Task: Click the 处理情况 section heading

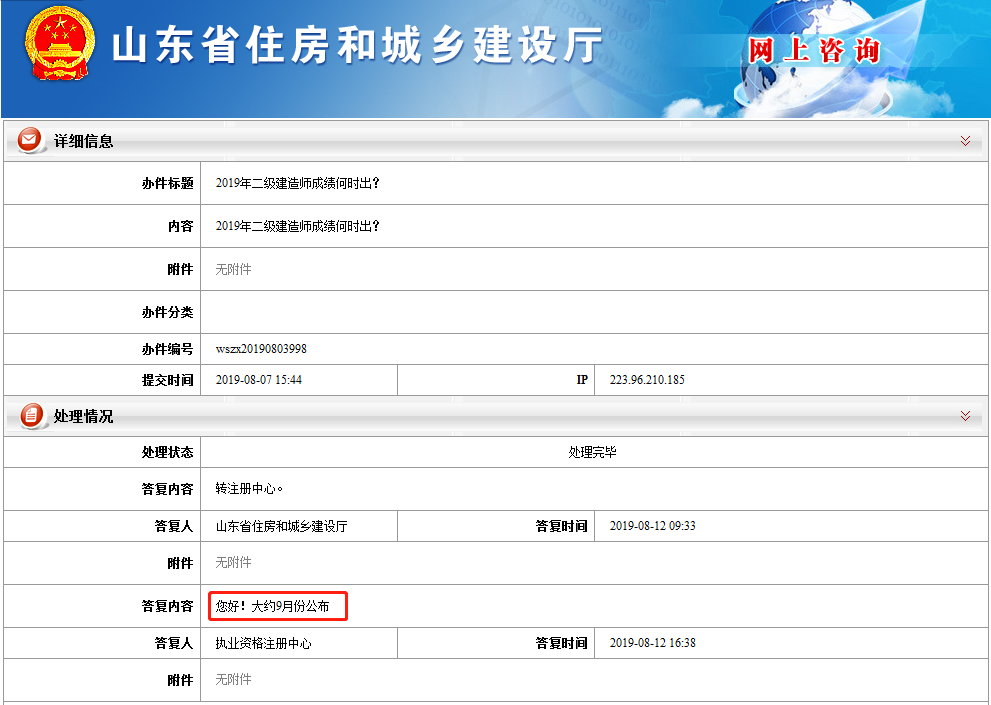Action: click(83, 416)
